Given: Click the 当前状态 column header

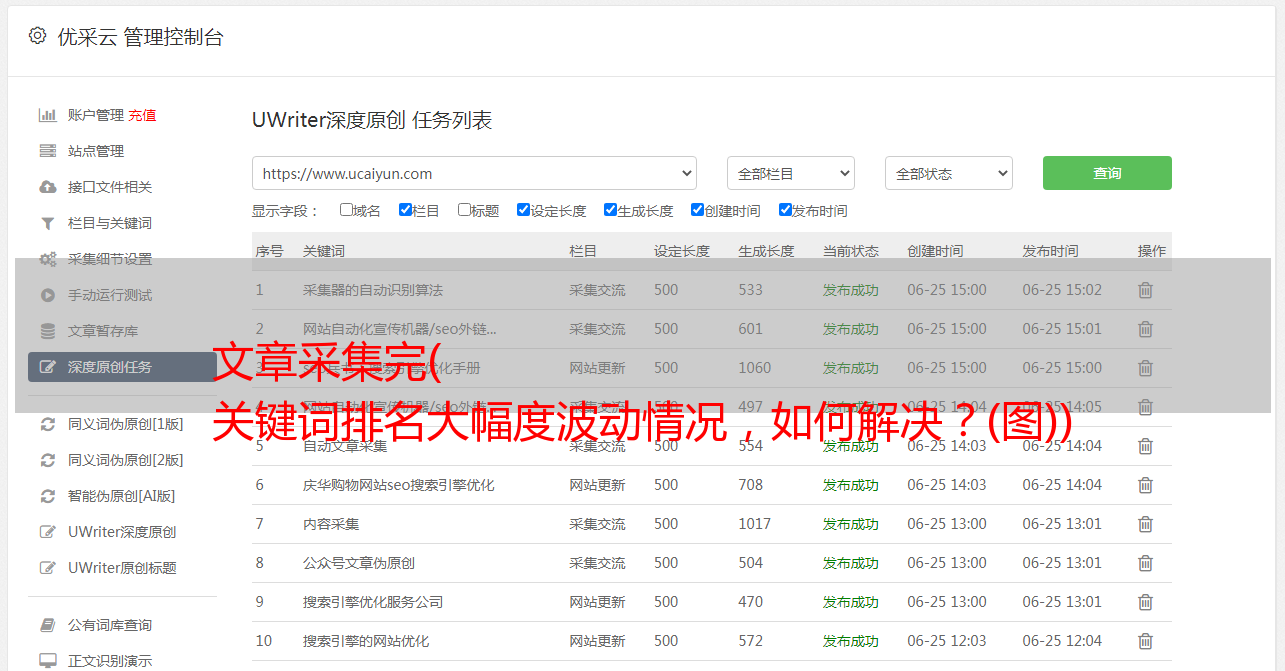Looking at the screenshot, I should pos(851,251).
